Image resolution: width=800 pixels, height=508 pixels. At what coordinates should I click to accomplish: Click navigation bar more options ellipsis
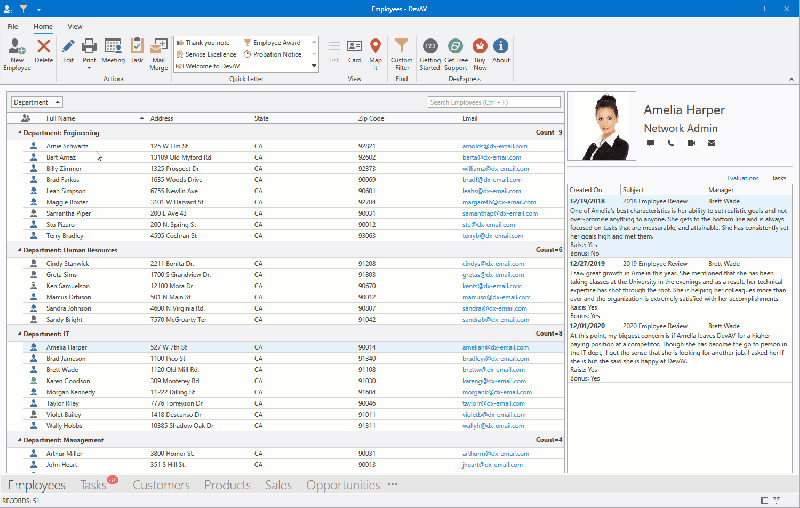[392, 484]
